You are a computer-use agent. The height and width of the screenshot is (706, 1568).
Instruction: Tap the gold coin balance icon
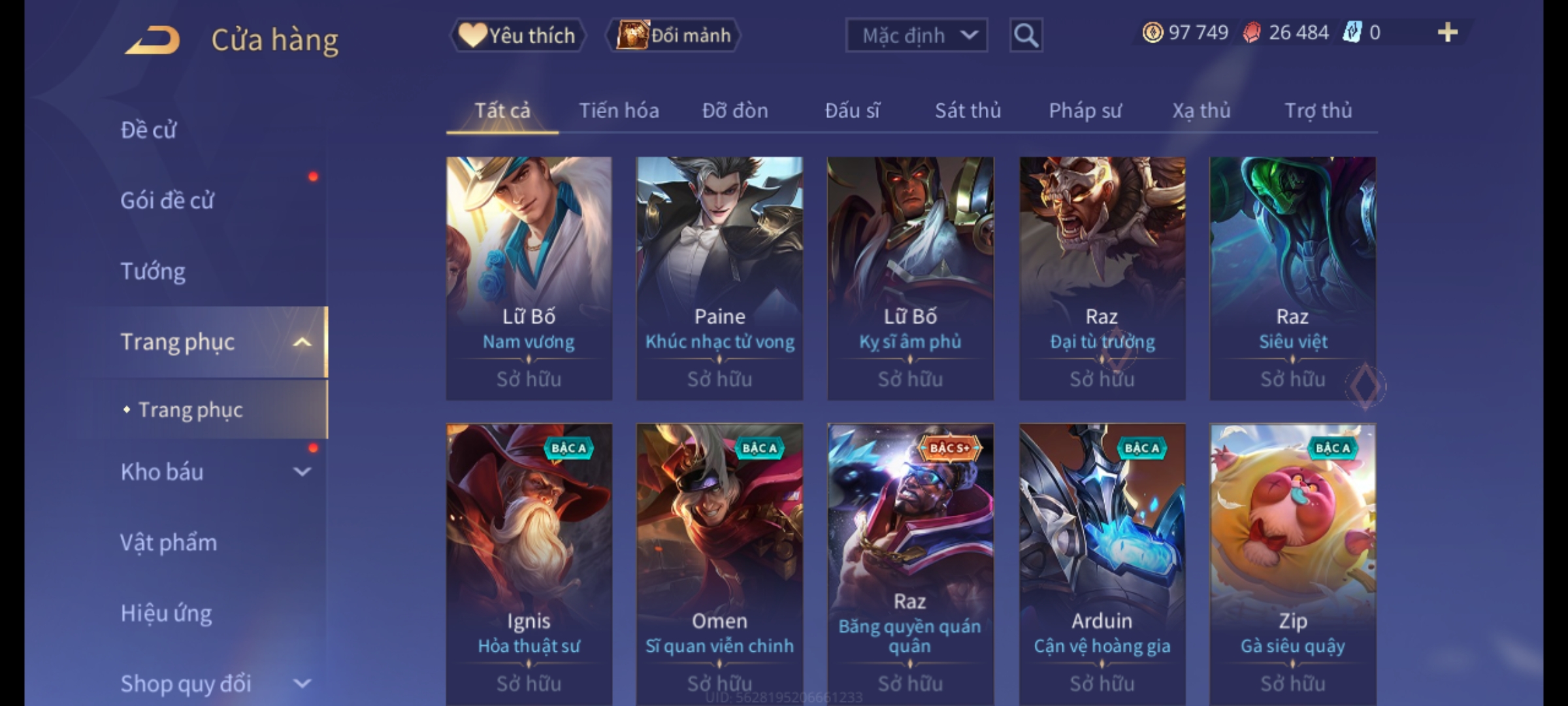tap(1152, 32)
